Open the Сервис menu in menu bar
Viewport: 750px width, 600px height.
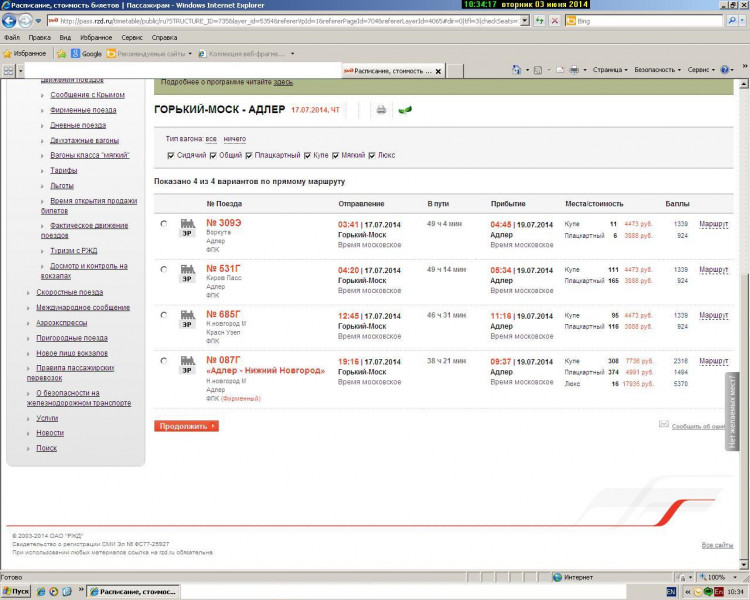pos(132,37)
